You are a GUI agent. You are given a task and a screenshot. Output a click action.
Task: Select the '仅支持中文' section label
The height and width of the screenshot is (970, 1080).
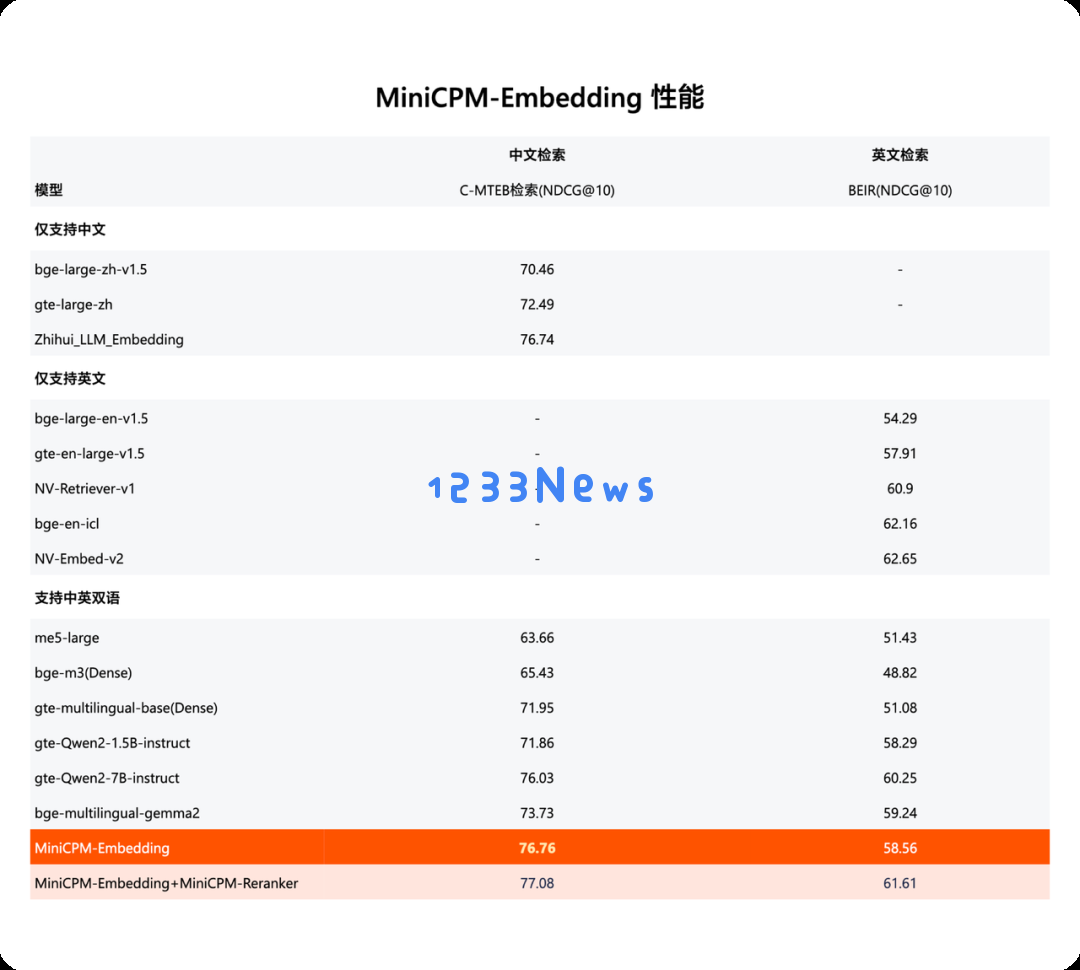click(x=70, y=229)
